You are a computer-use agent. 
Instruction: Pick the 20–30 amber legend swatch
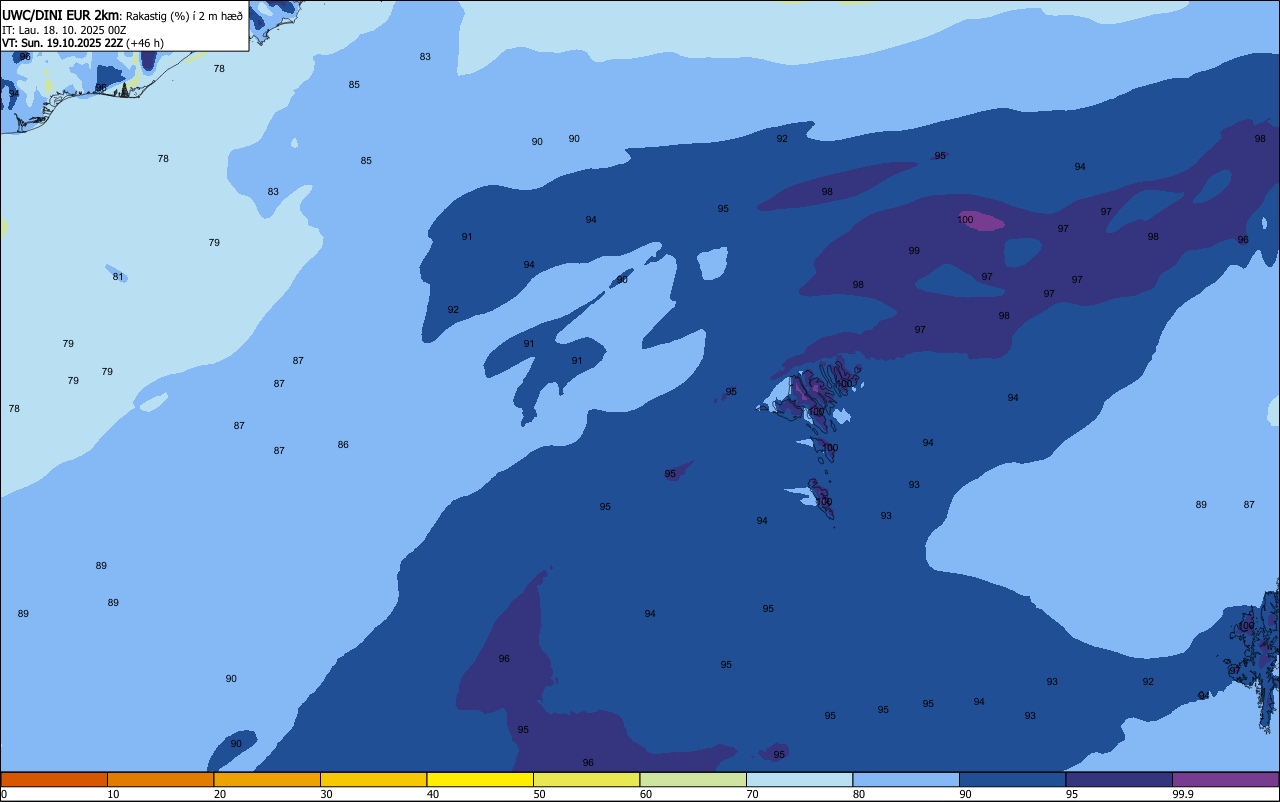267,779
